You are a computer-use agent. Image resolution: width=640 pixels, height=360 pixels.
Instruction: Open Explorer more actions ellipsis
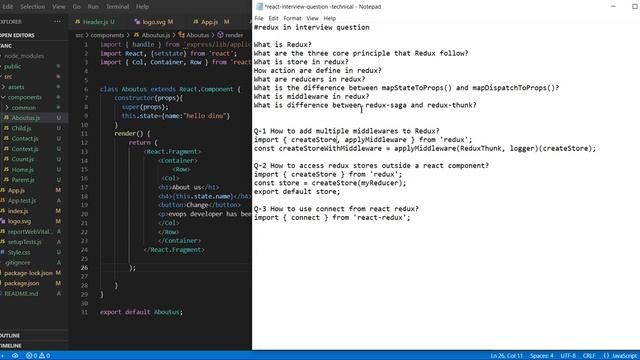click(57, 22)
